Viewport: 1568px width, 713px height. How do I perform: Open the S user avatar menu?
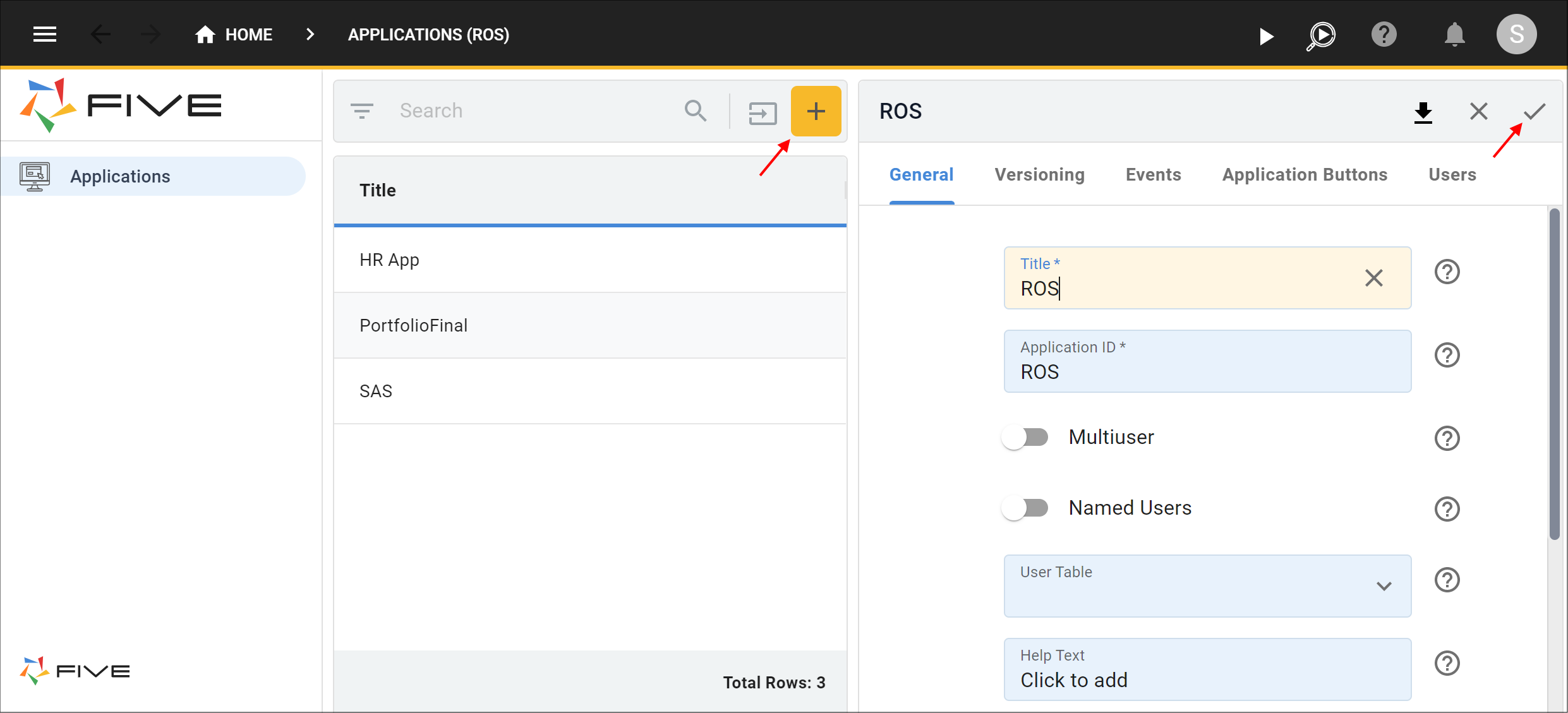(x=1516, y=34)
